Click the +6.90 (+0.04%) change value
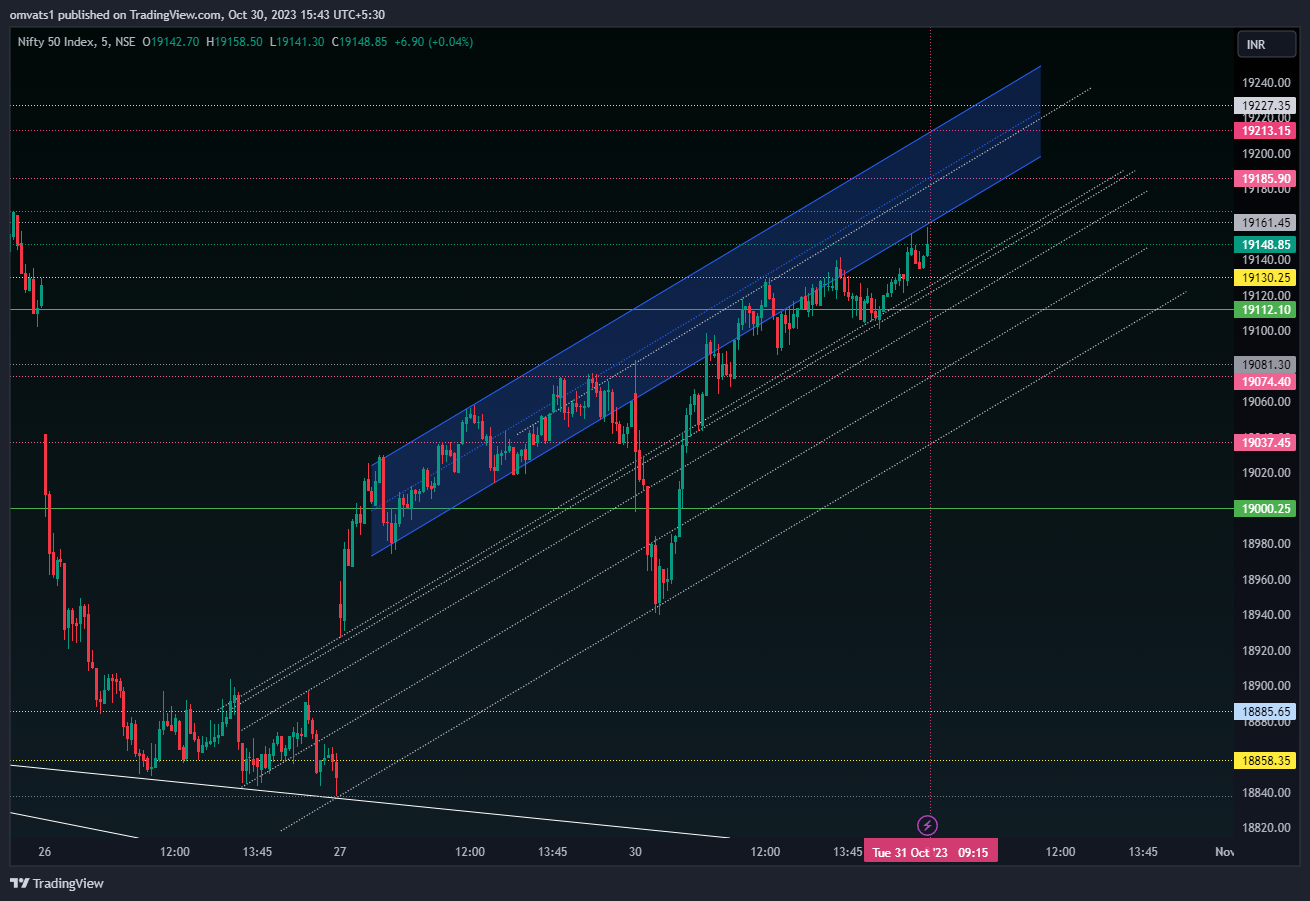This screenshot has width=1310, height=901. pyautogui.click(x=434, y=42)
